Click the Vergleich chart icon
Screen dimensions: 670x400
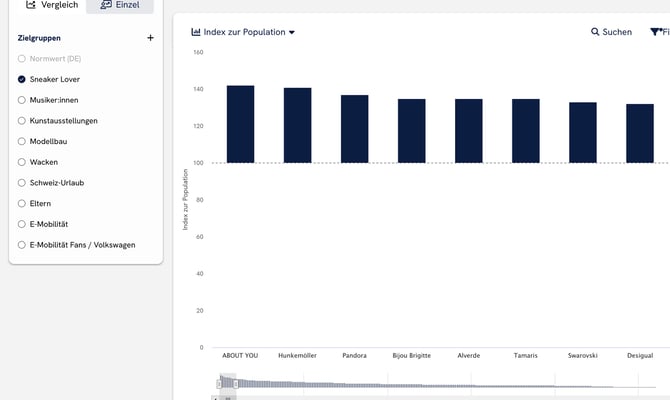coord(31,5)
